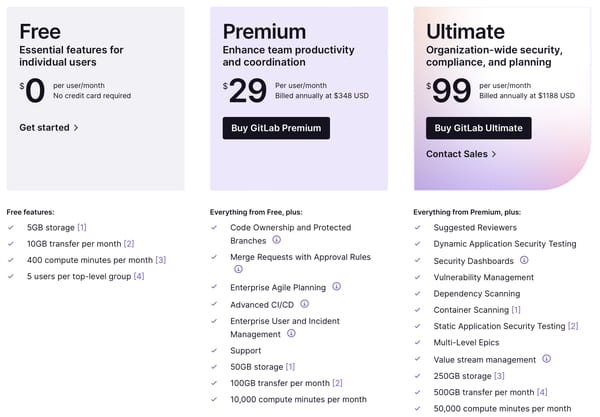Open Advanced CI/CD info icon

click(x=305, y=304)
